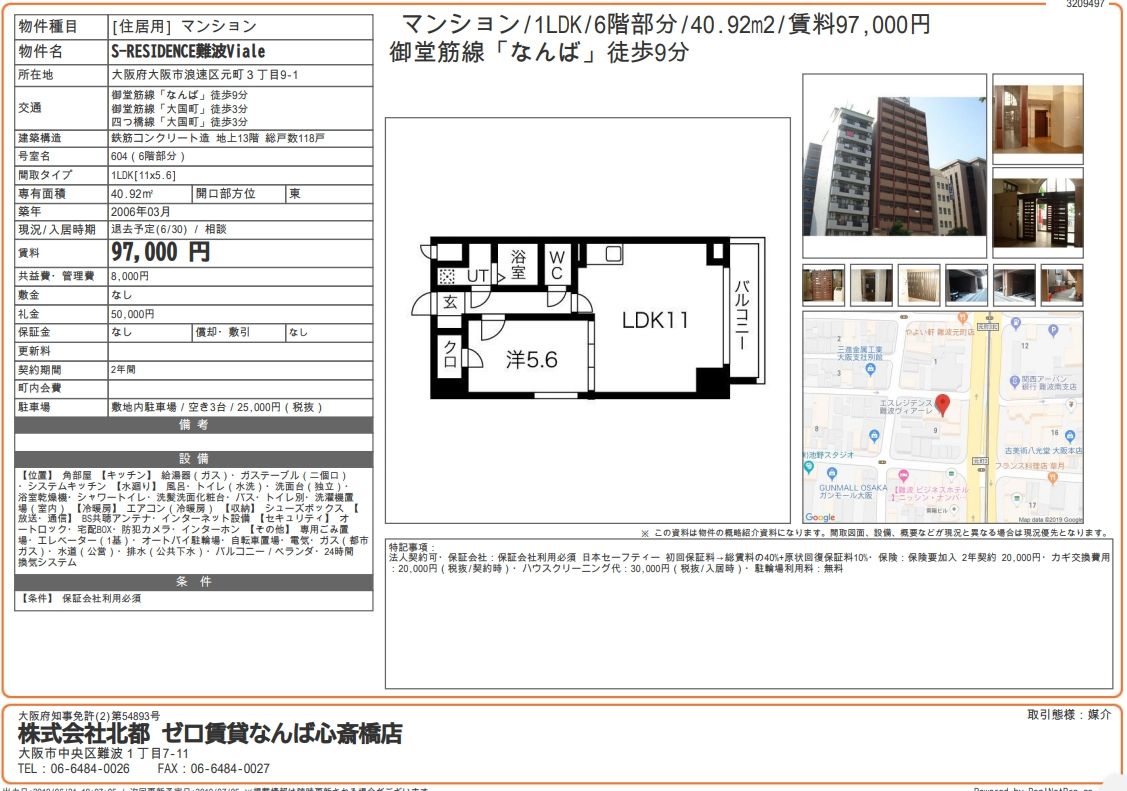
Task: Click the 浴室 bathroom on the floor plan
Action: point(518,264)
